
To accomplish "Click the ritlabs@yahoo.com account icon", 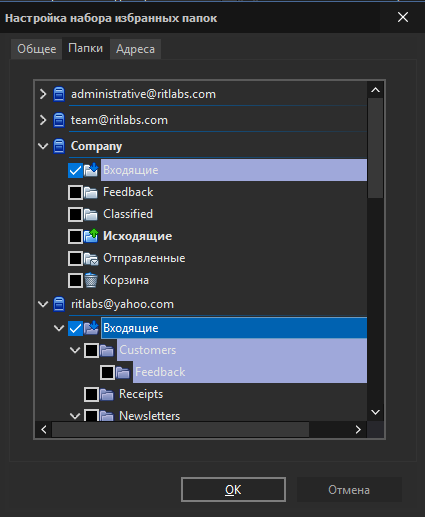I will click(x=59, y=304).
